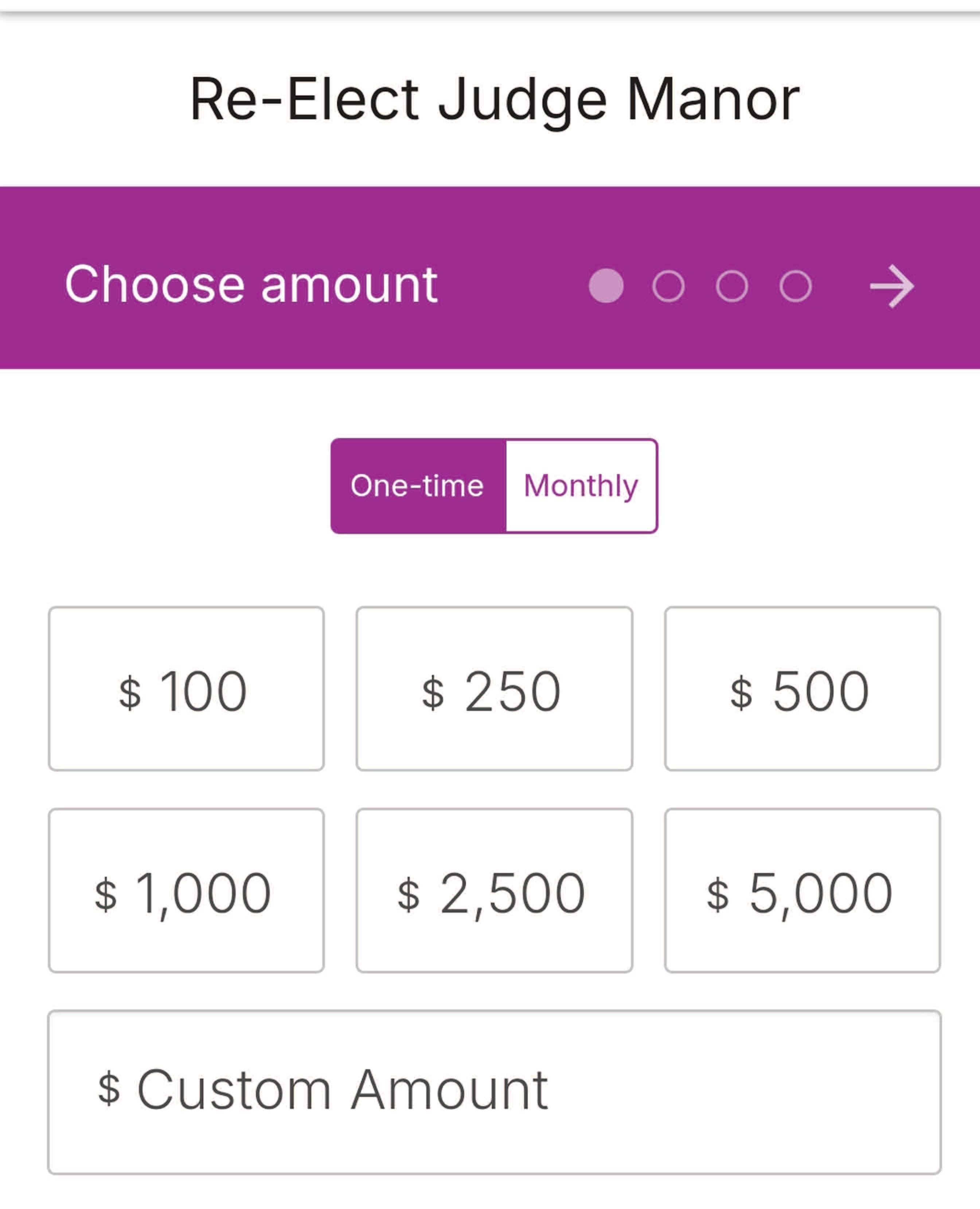Click the dollar sign beside 500

(741, 692)
